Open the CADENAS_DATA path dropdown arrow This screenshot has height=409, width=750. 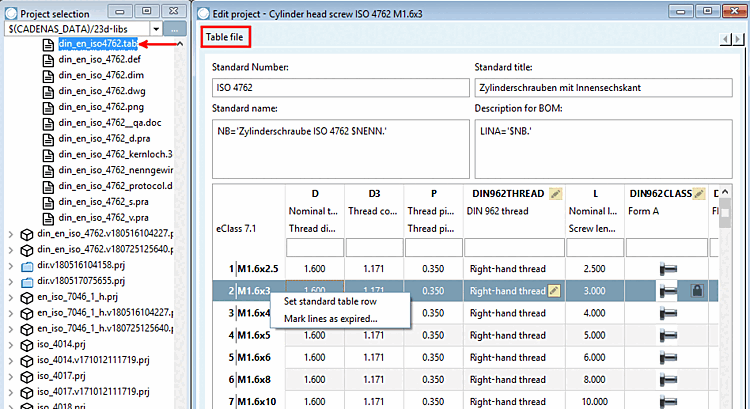coord(156,29)
